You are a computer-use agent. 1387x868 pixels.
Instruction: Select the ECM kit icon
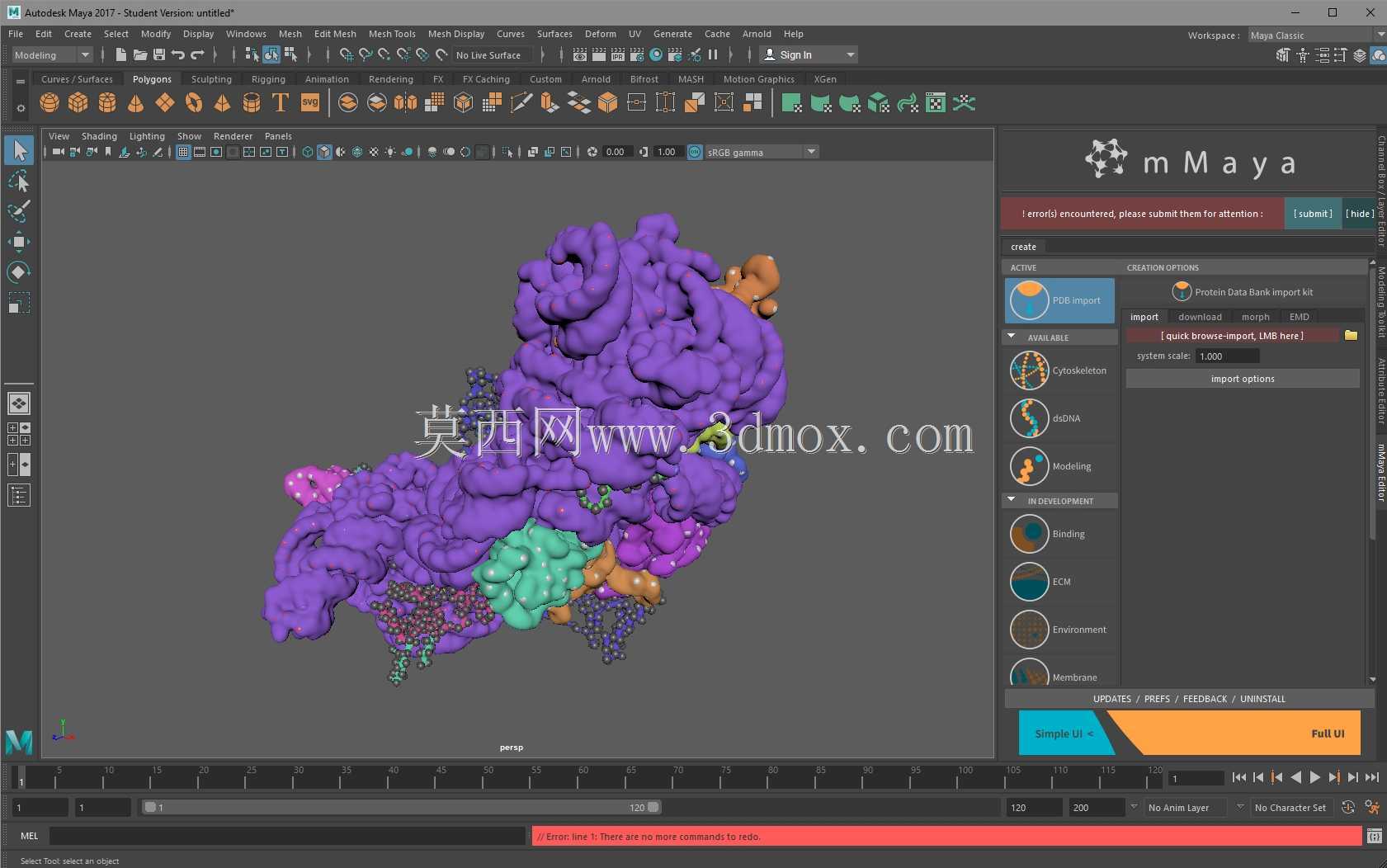[x=1030, y=582]
